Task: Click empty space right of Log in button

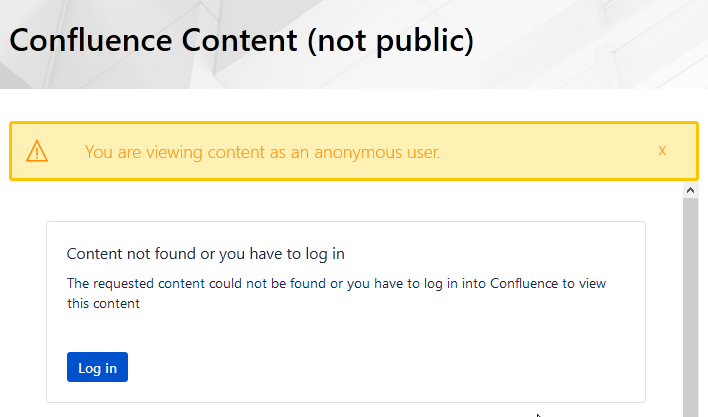Action: [x=380, y=367]
